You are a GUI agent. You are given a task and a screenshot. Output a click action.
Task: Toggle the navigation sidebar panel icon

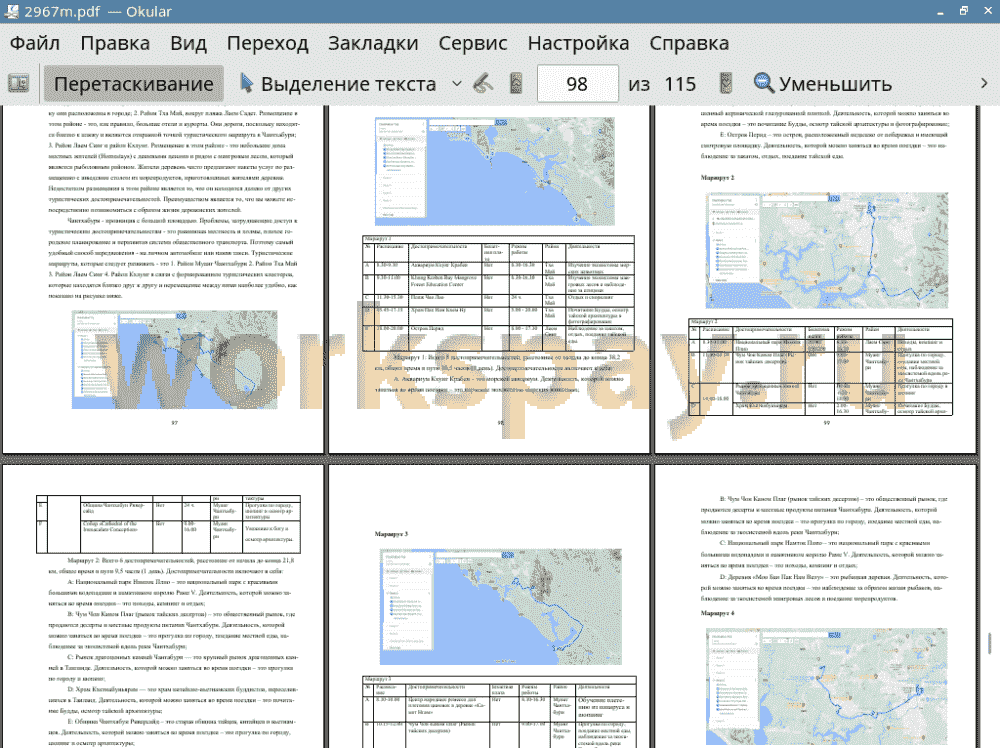18,84
